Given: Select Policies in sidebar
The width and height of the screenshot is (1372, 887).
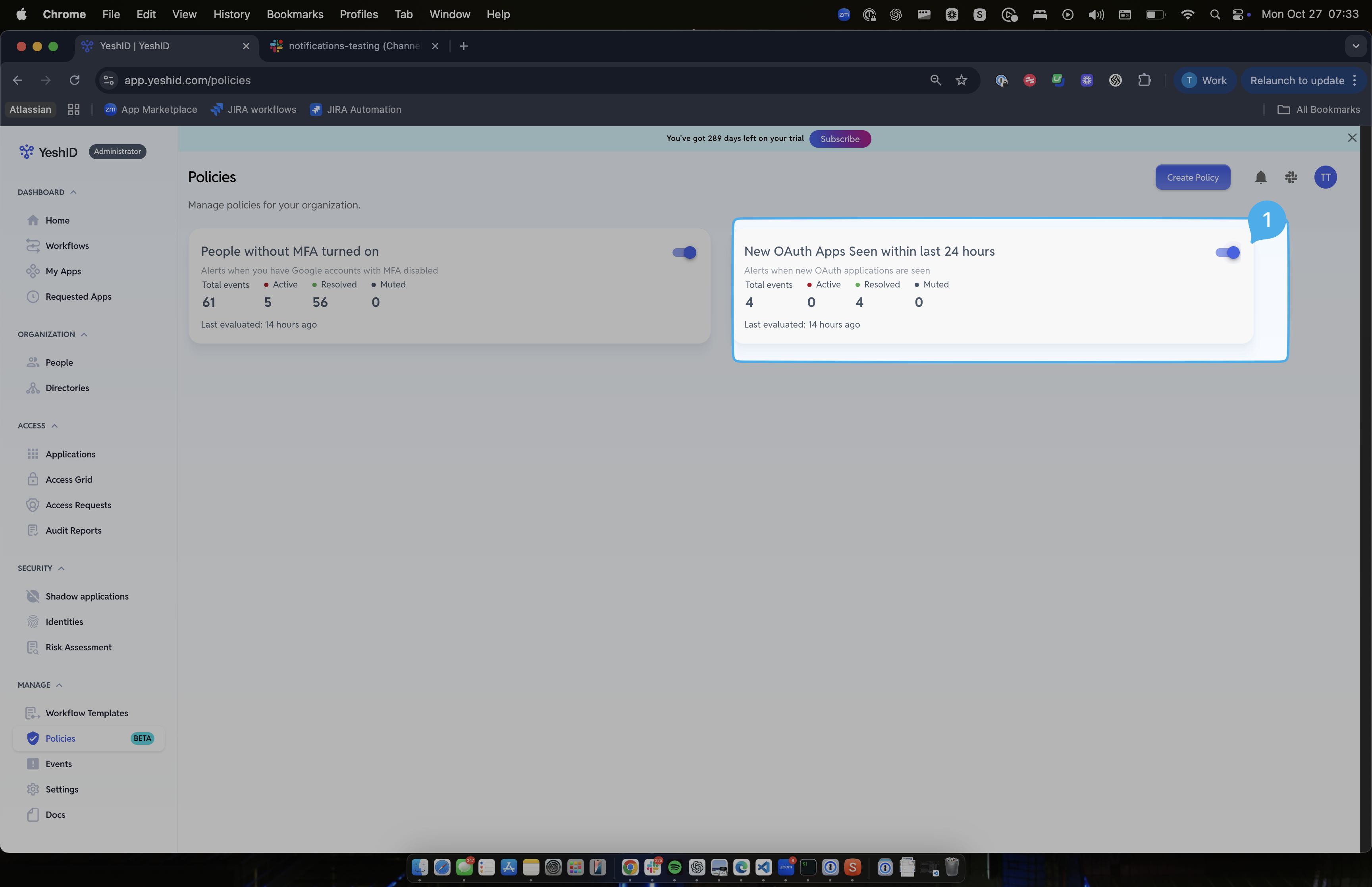Looking at the screenshot, I should coord(89,739).
